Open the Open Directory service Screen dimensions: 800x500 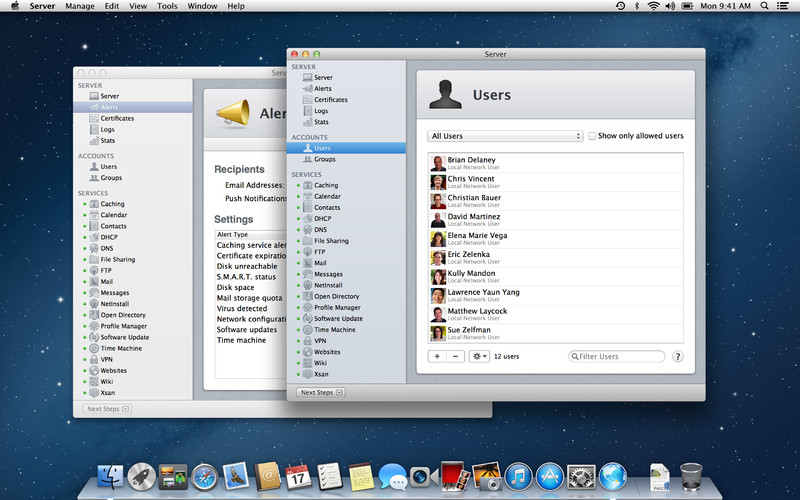[x=336, y=296]
